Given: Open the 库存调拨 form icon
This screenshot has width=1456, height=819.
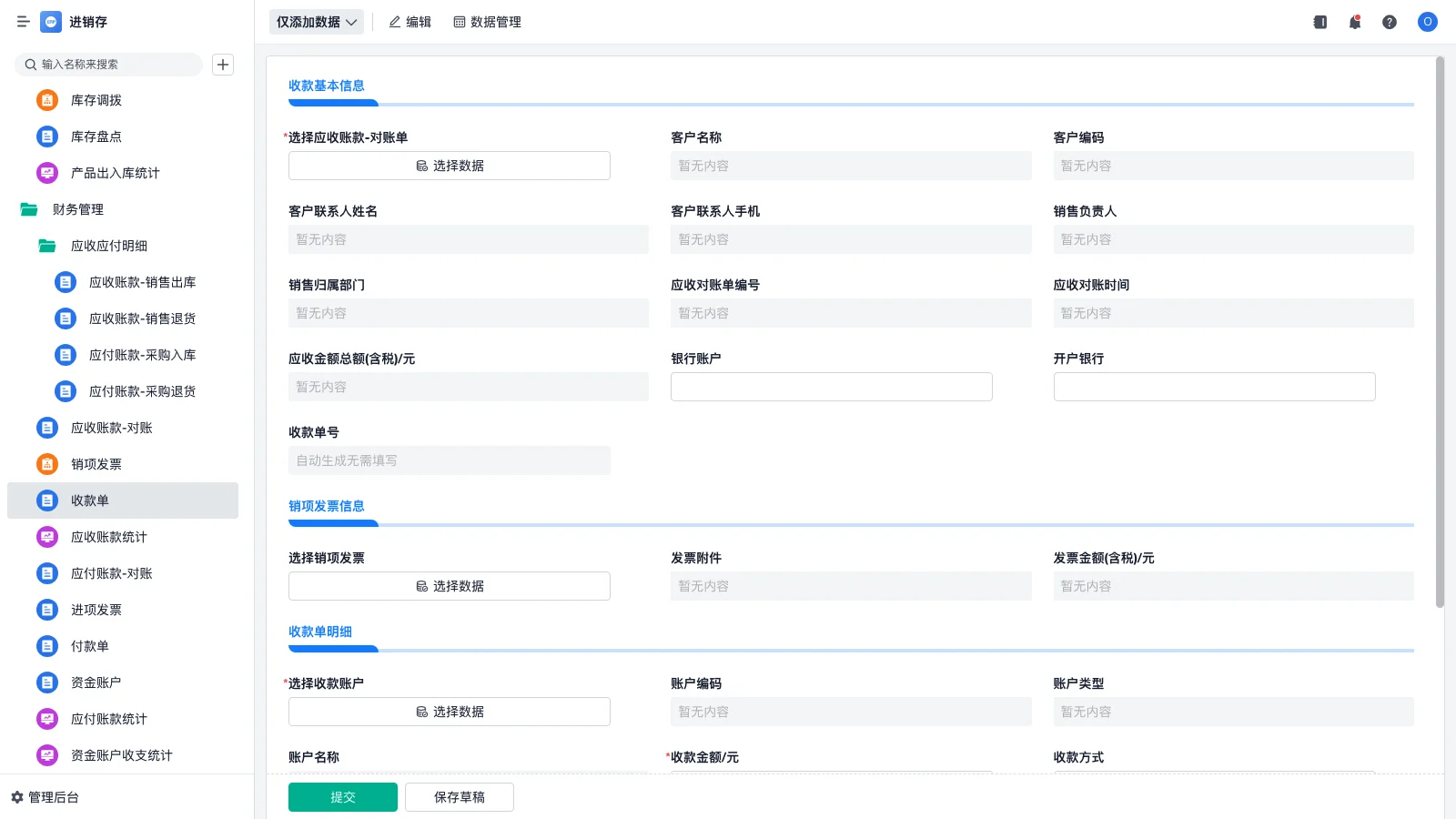Looking at the screenshot, I should click(47, 100).
